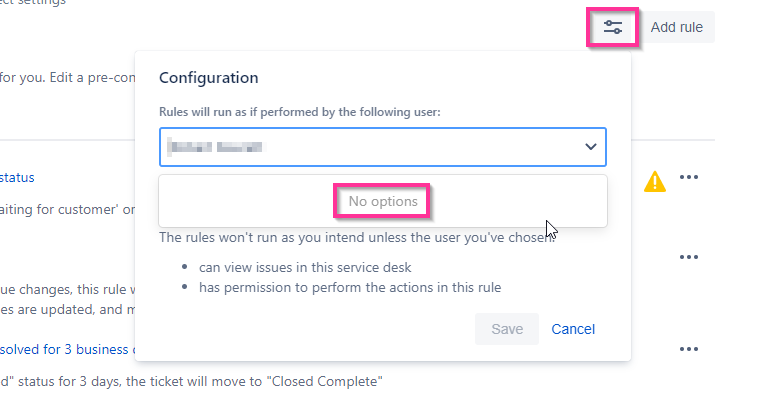Click the Configuration dialog heading

(209, 78)
